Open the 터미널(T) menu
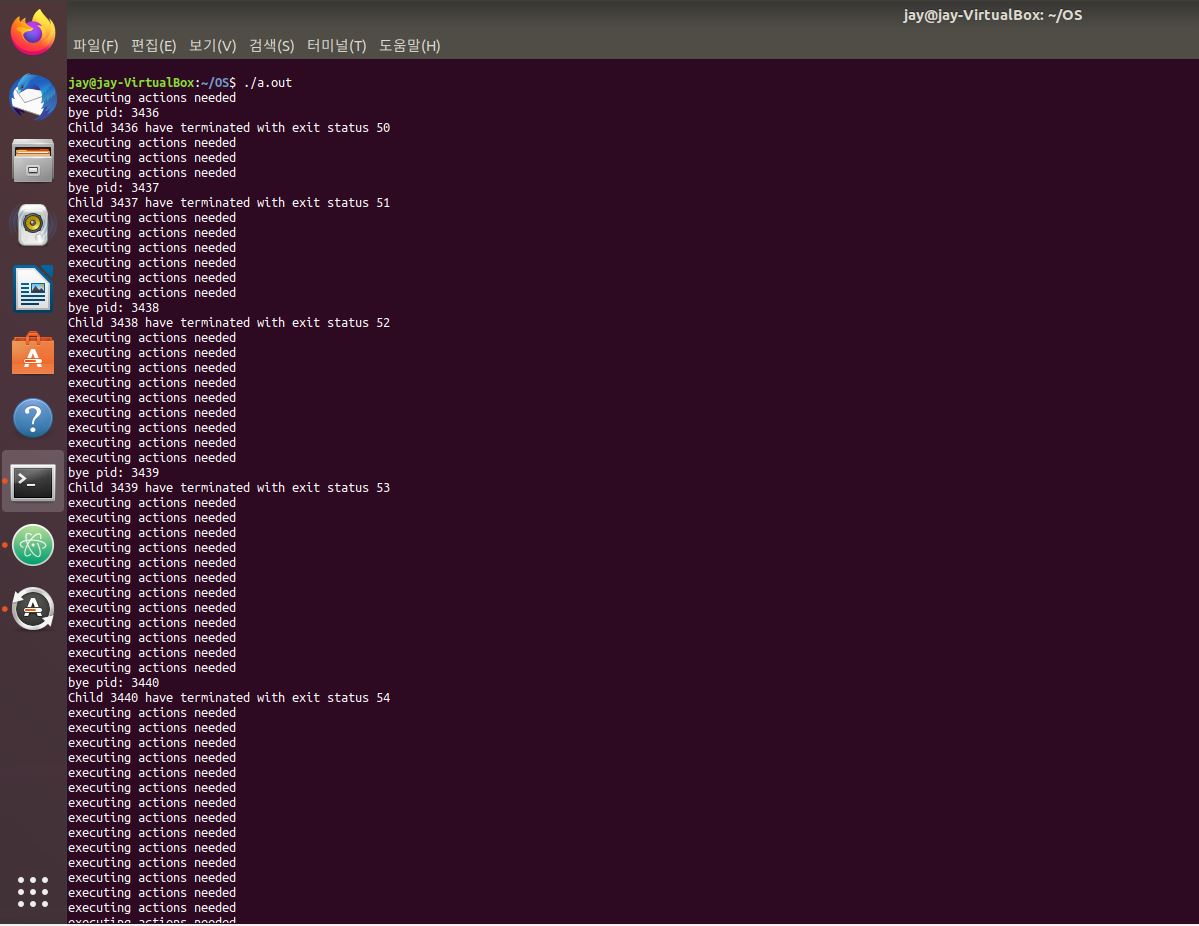Viewport: 1199px width, 926px height. [336, 46]
